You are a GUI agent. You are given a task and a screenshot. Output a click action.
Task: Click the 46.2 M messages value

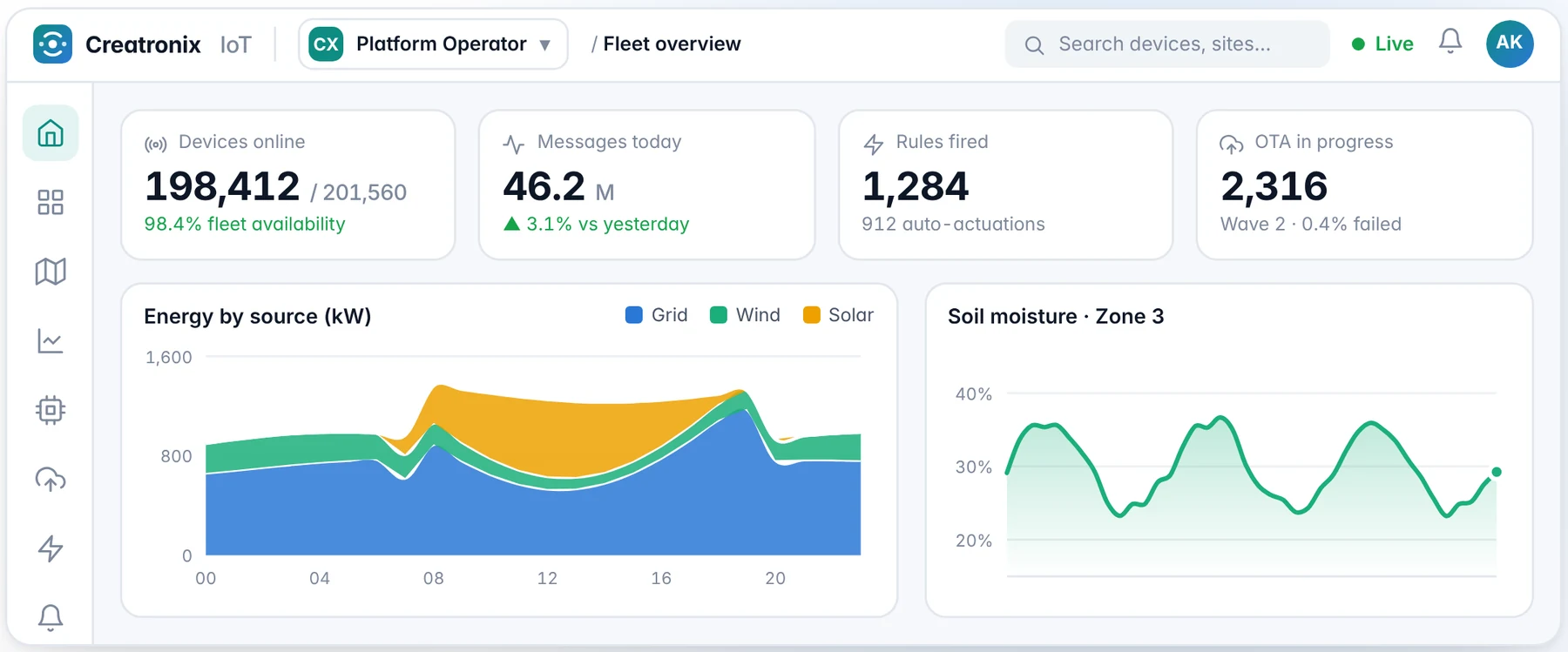coord(558,187)
